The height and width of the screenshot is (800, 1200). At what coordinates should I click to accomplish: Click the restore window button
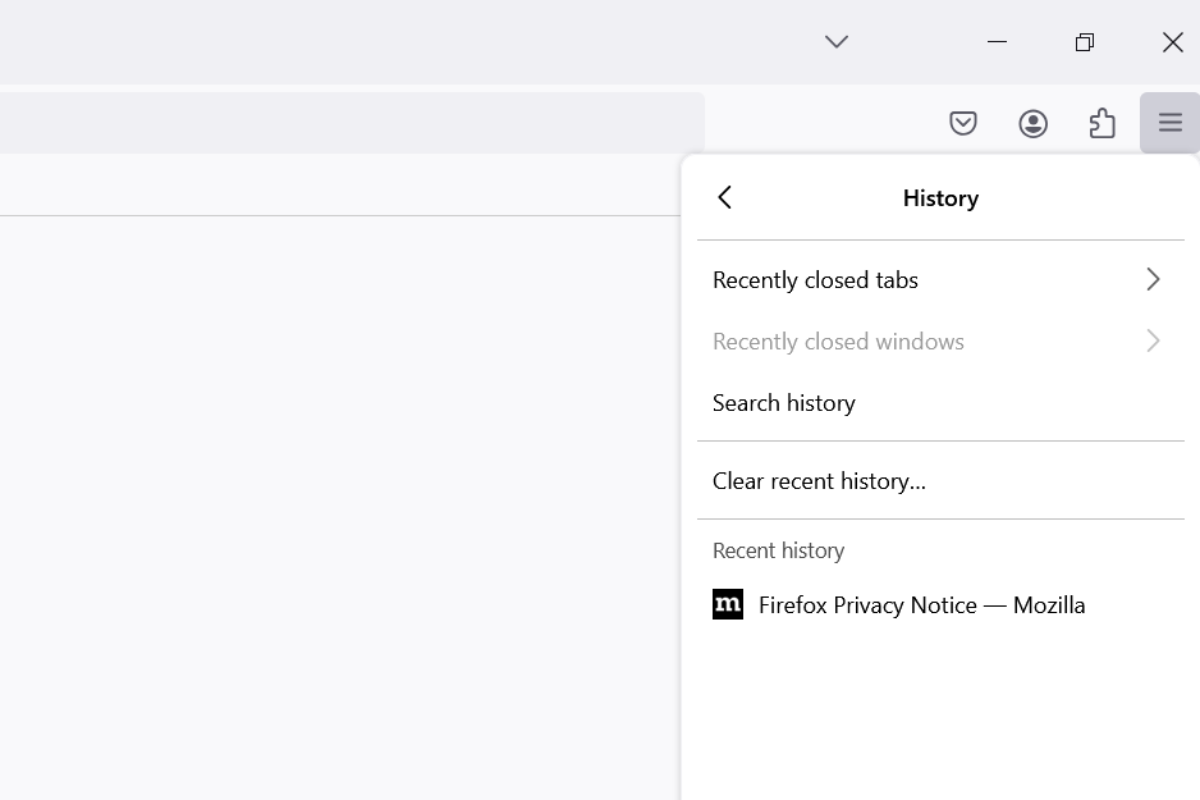coord(1084,42)
